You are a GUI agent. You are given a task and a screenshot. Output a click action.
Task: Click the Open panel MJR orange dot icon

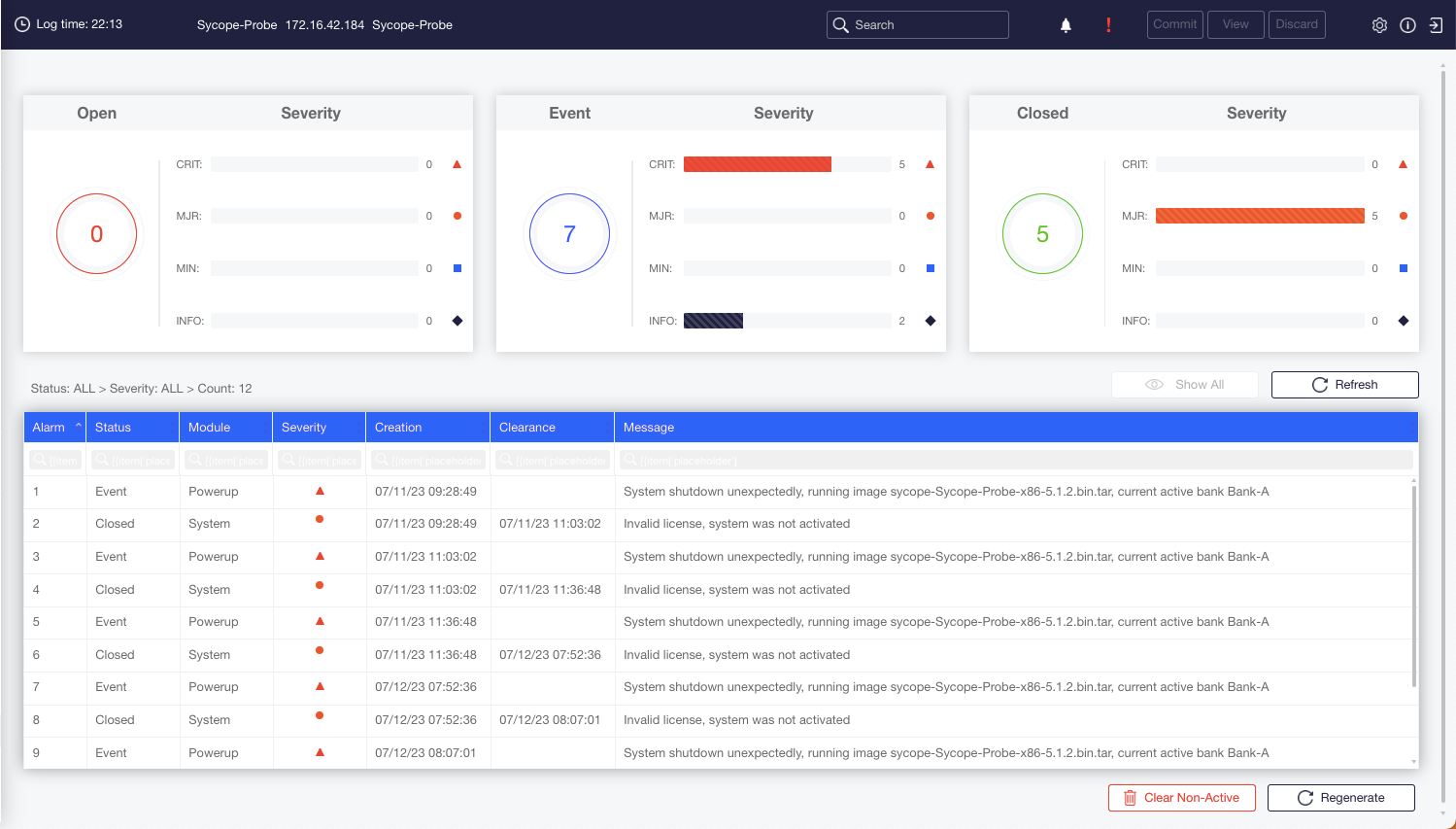coord(457,216)
